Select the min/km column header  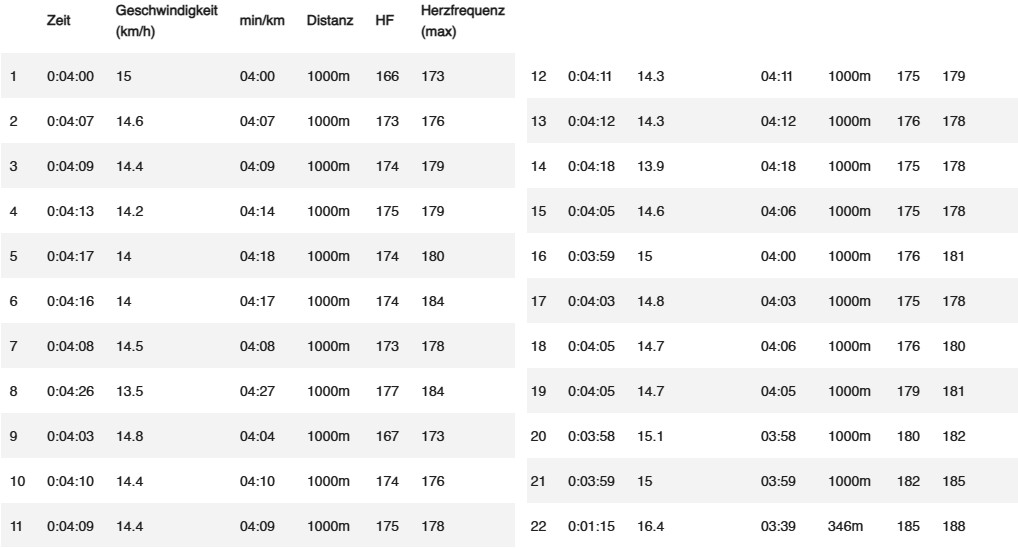click(257, 21)
